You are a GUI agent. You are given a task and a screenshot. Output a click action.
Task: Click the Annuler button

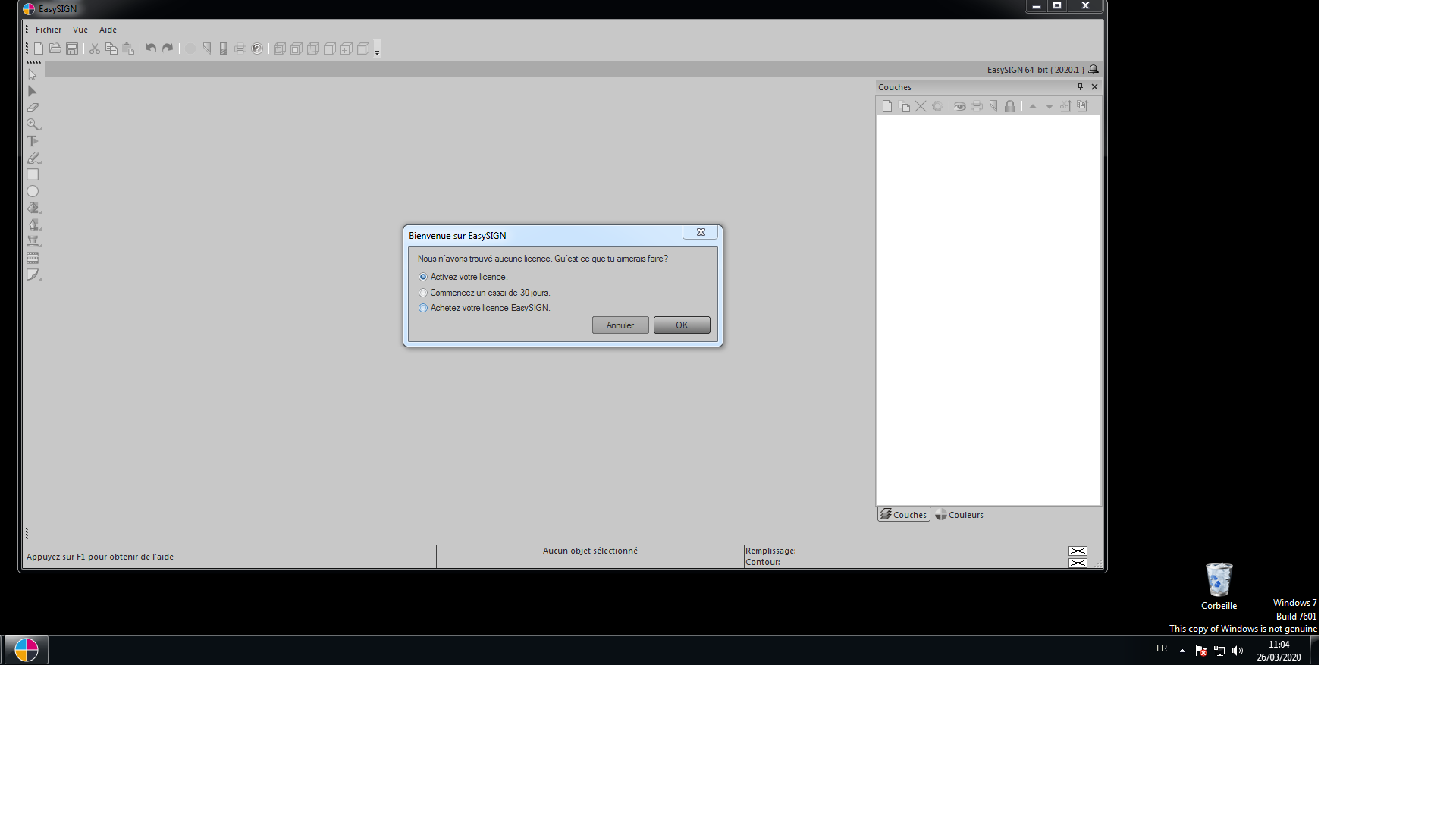click(x=620, y=325)
